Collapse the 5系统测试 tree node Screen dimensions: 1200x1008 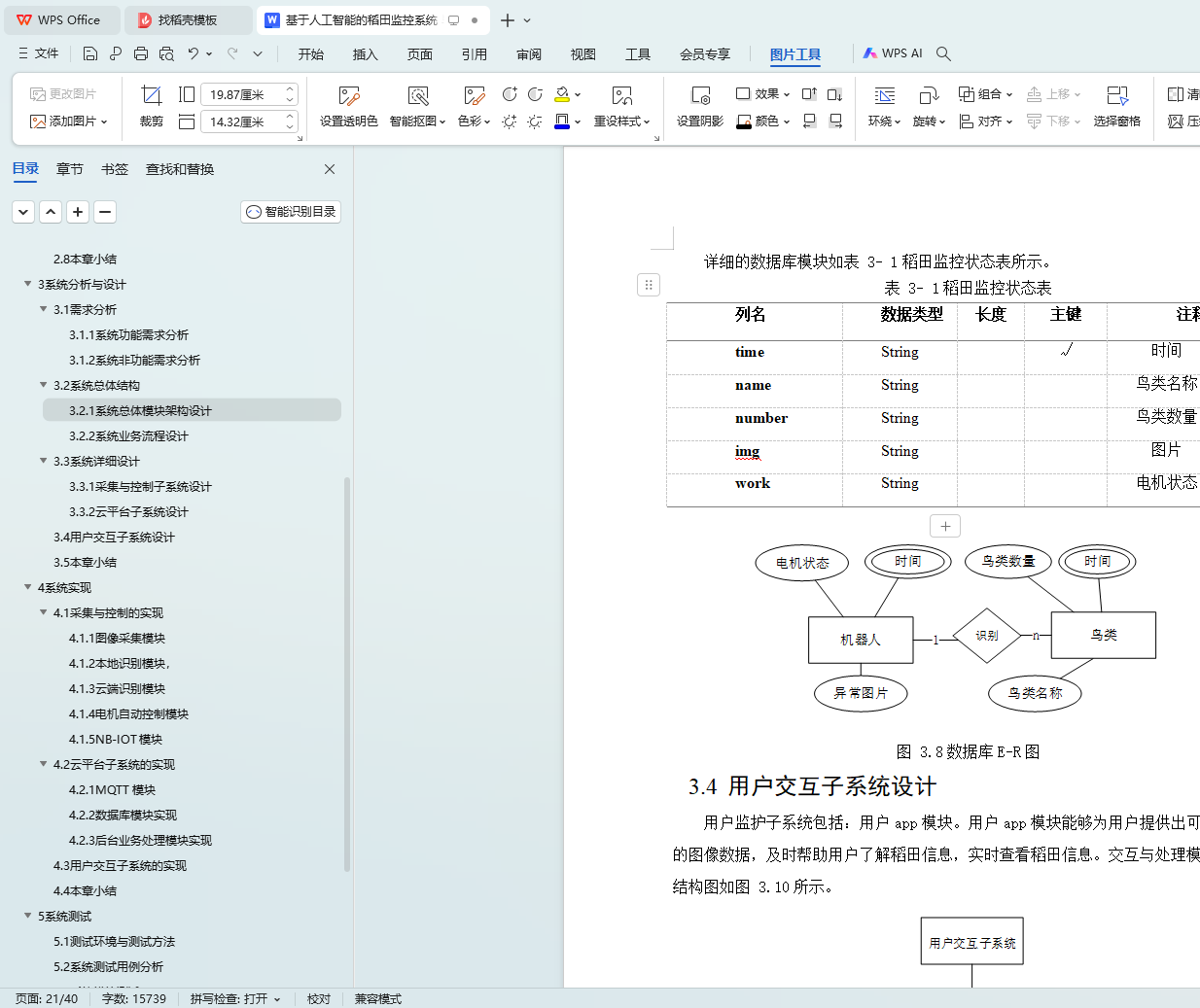27,916
